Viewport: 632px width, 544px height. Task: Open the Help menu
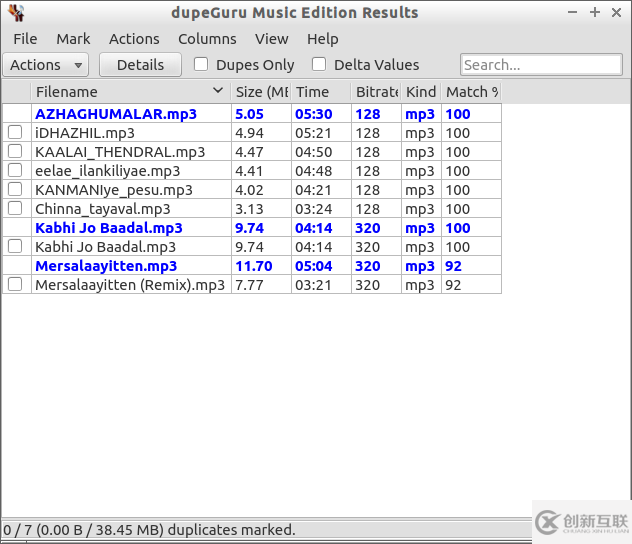point(322,39)
